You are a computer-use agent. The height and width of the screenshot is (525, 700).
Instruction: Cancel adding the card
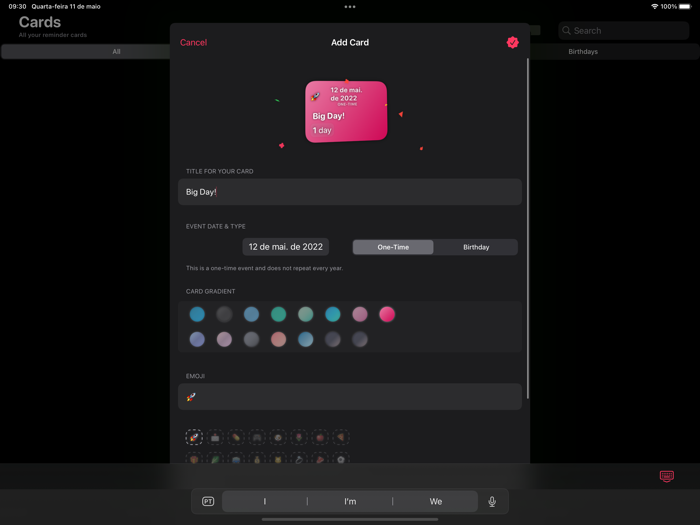coord(193,42)
